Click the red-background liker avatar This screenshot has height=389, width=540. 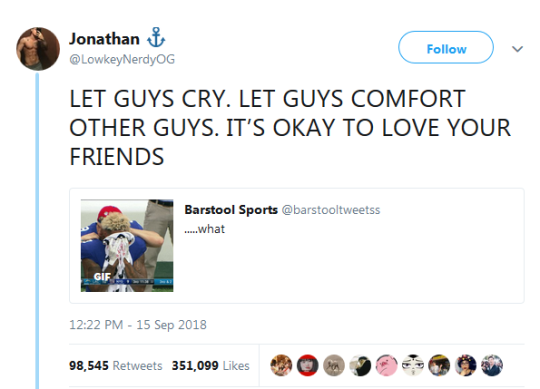coord(308,365)
